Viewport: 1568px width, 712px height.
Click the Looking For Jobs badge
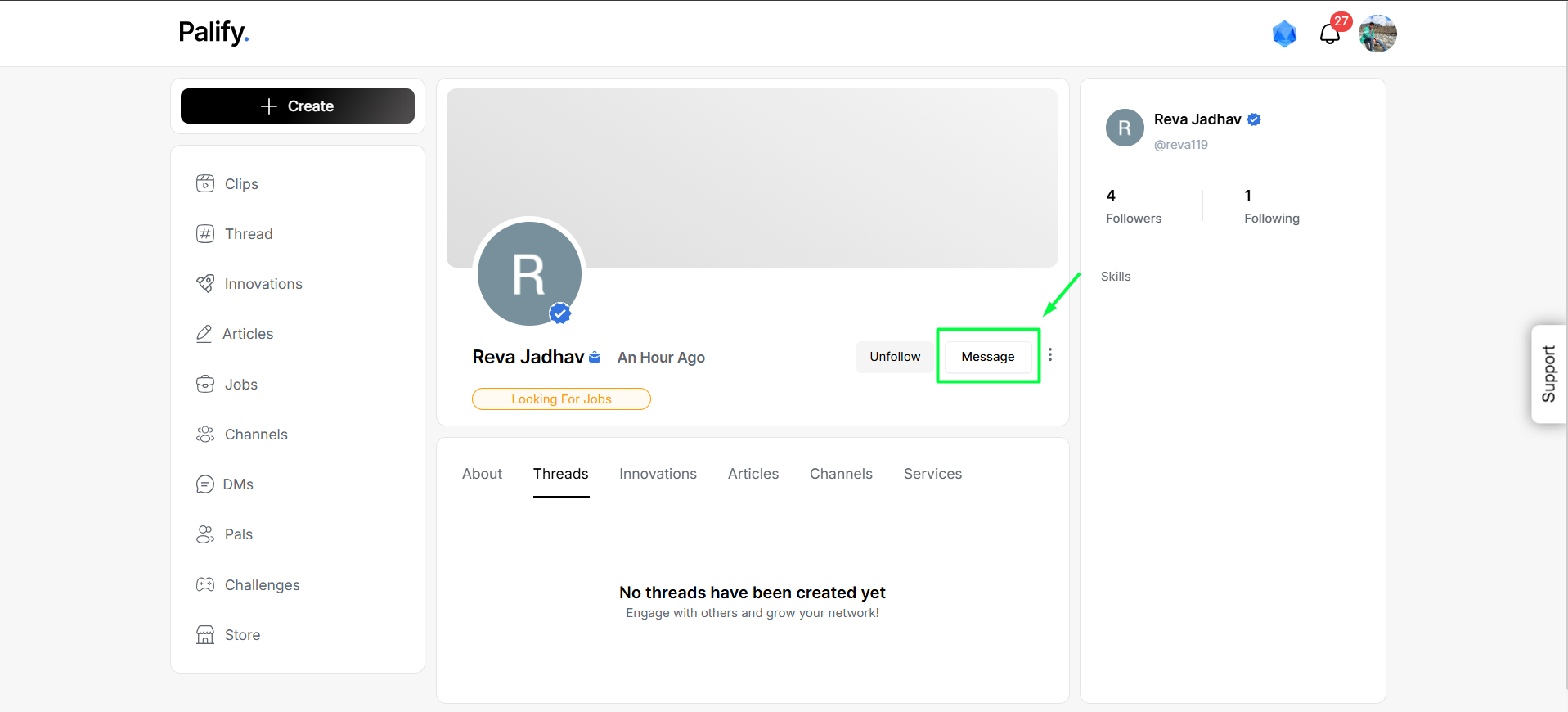click(x=561, y=399)
